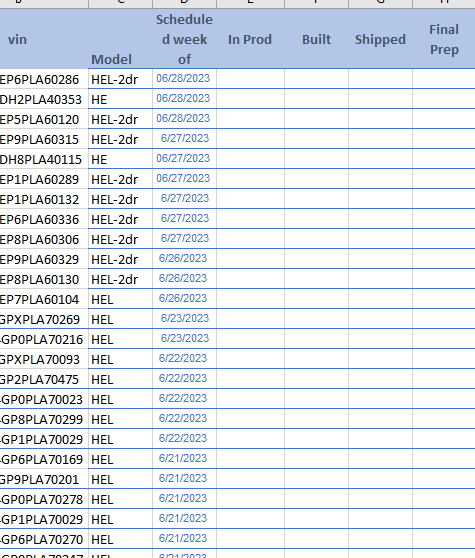
Task: Select VIN cell EP7PLA60104
Action: pos(44,299)
